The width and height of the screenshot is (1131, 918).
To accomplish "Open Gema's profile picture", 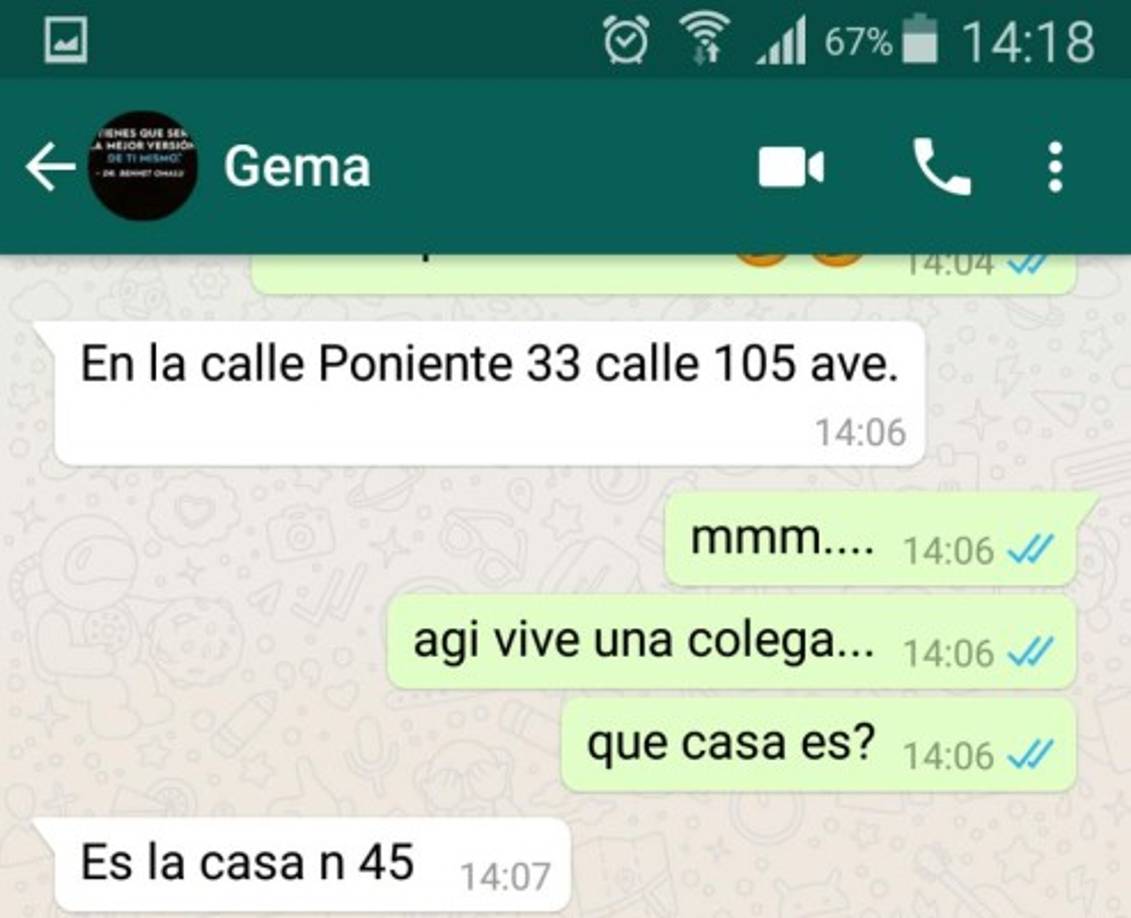I will 143,165.
